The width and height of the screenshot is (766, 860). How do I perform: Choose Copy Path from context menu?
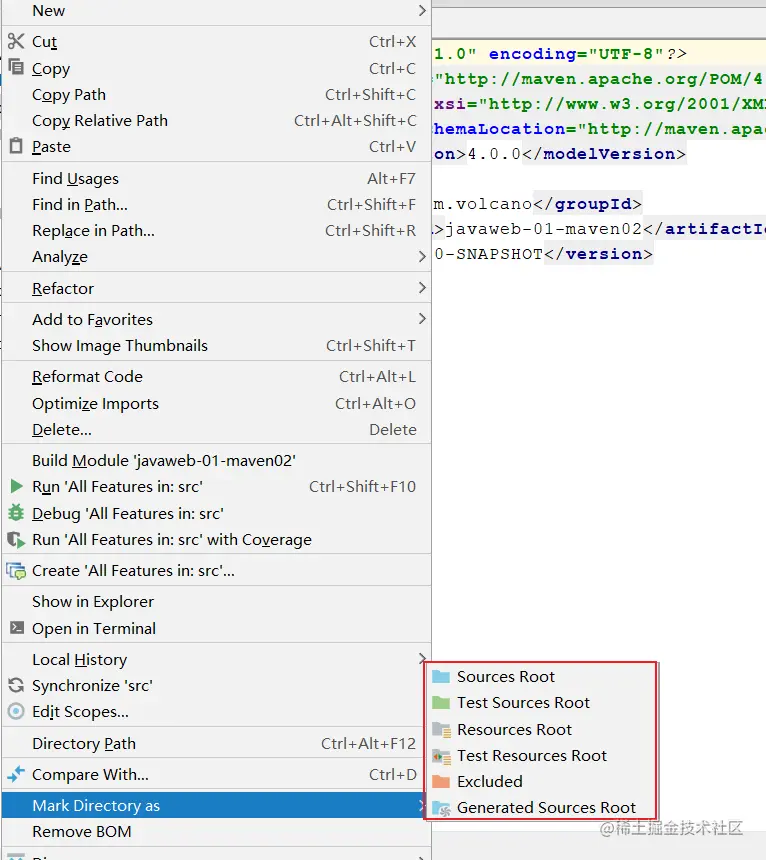tap(217, 94)
